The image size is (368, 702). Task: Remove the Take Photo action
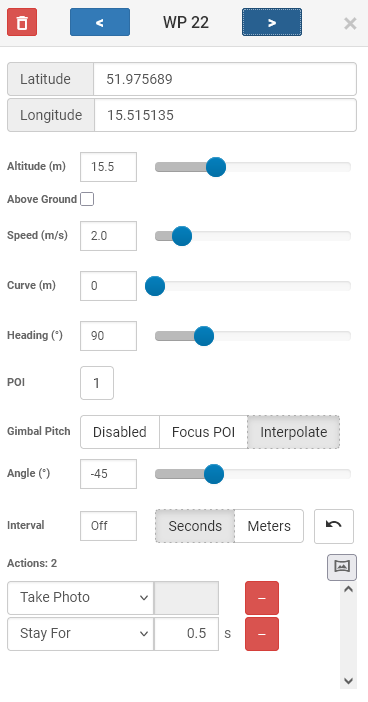pos(262,598)
